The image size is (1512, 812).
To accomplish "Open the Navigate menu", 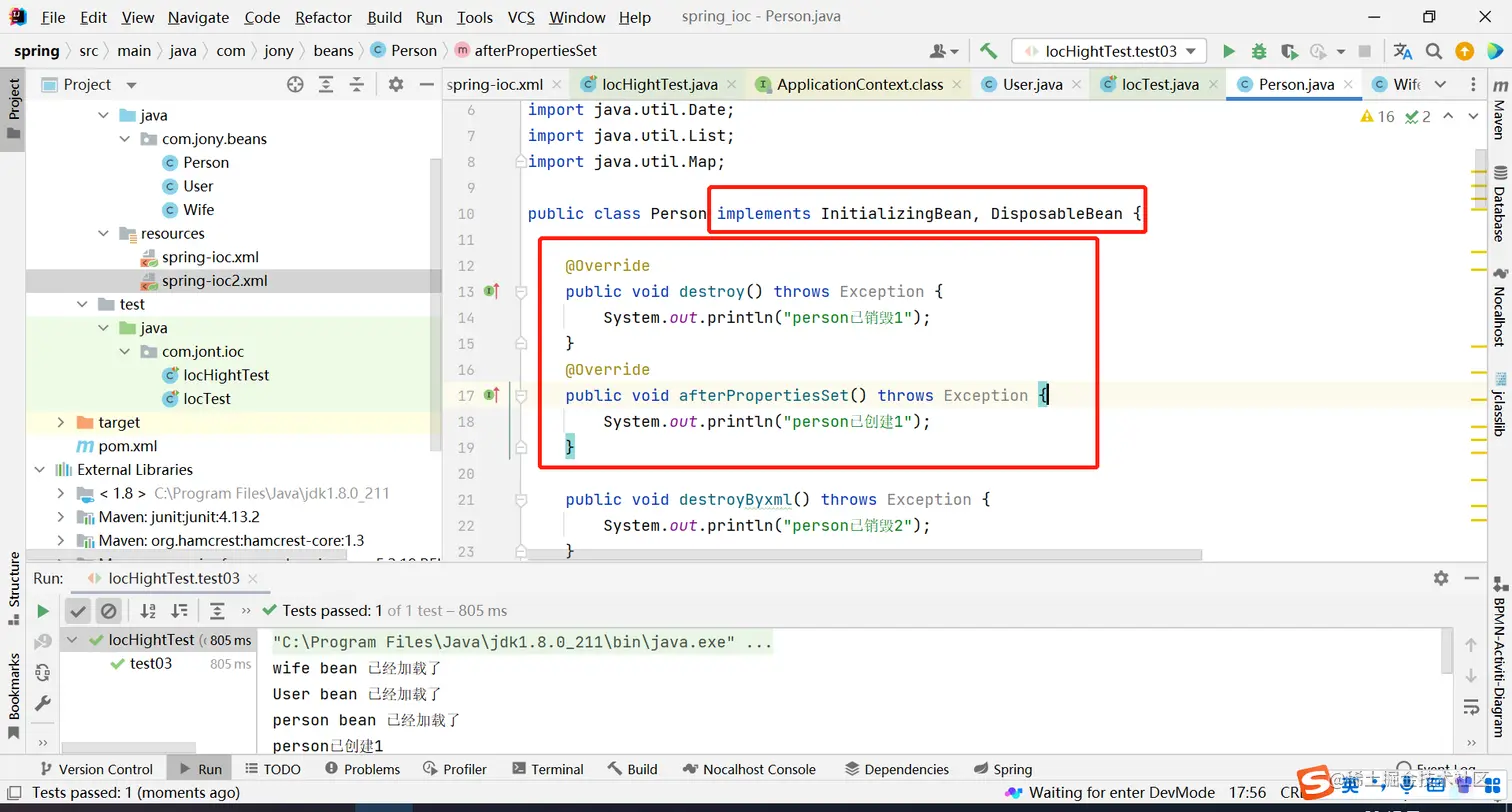I will pyautogui.click(x=198, y=17).
